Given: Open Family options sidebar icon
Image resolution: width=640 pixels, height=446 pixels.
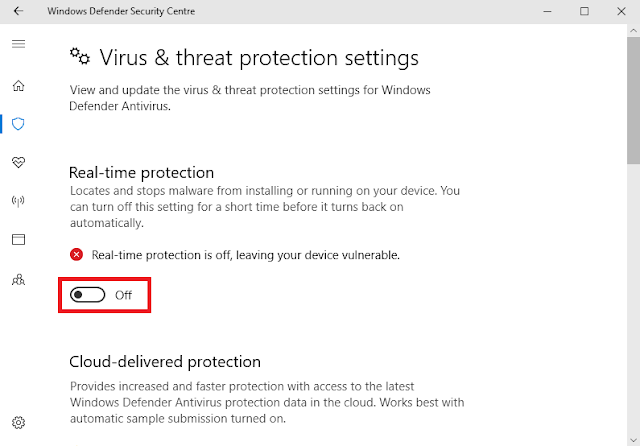Looking at the screenshot, I should 18,279.
